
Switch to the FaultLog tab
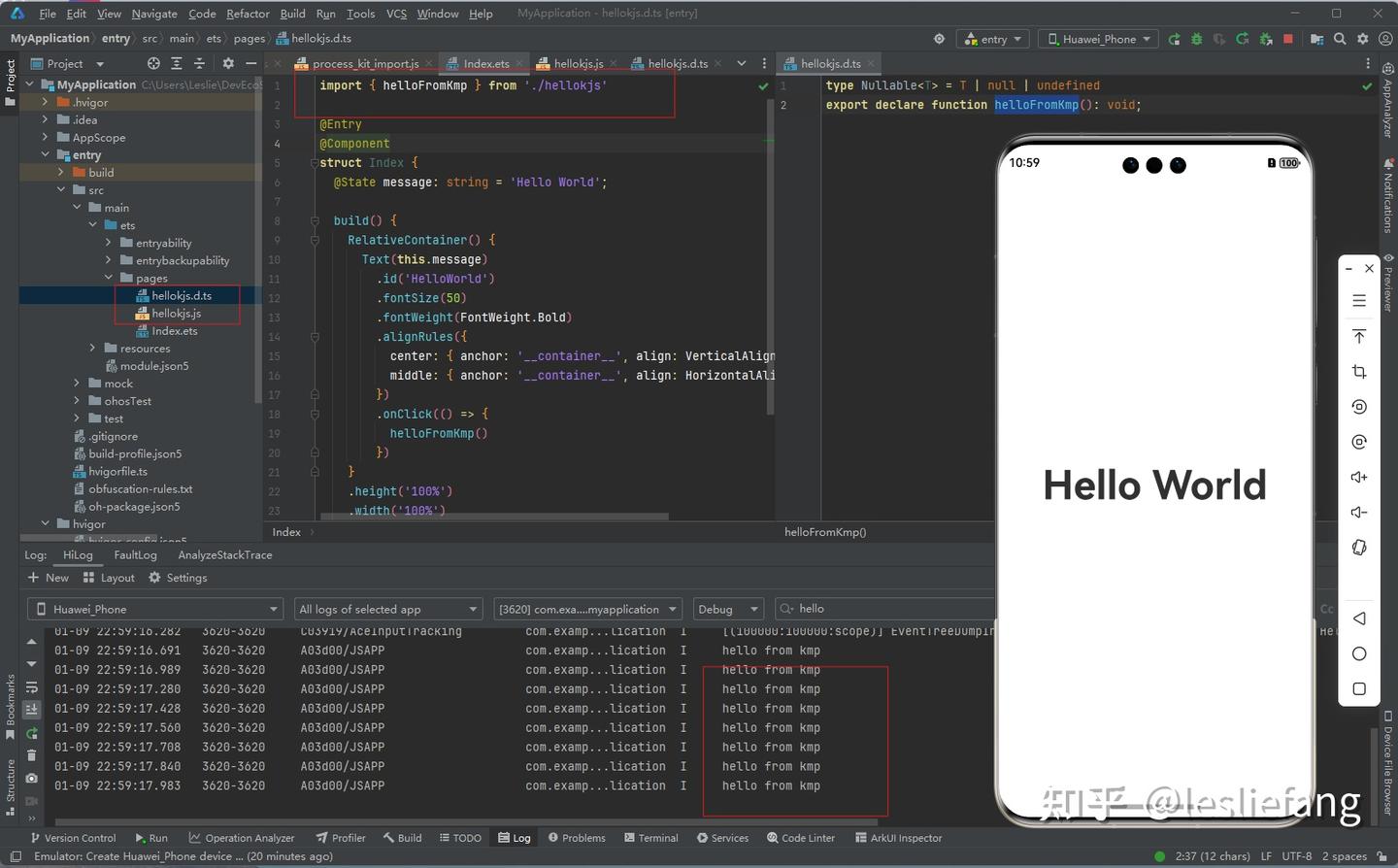pyautogui.click(x=135, y=554)
